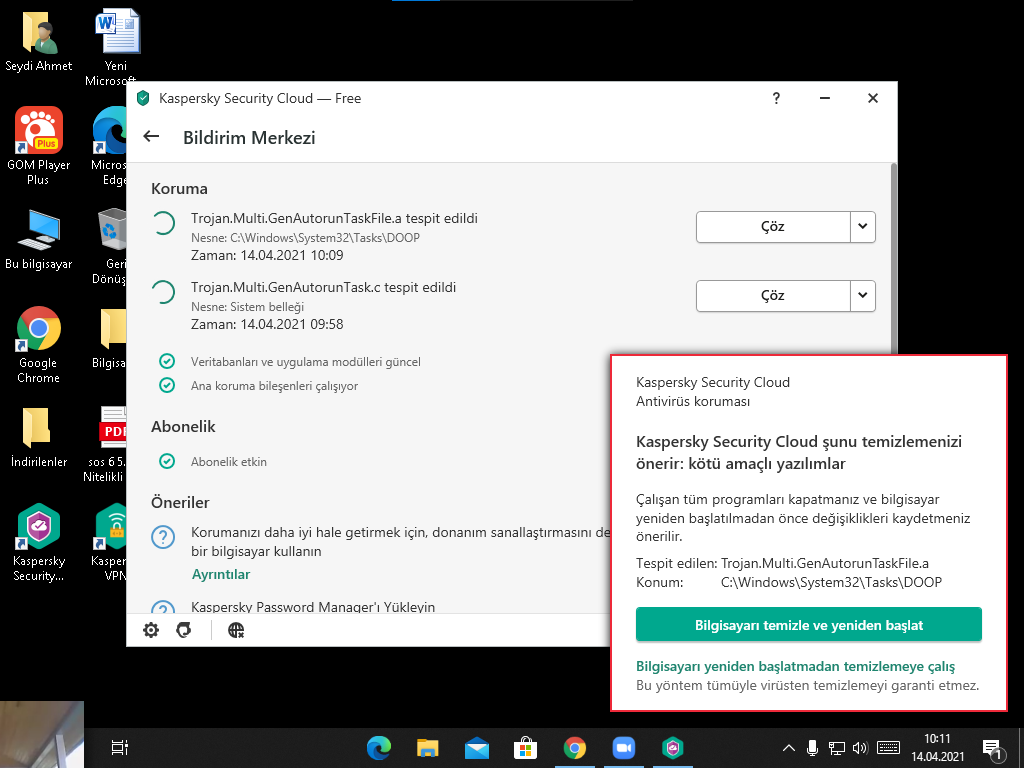The image size is (1024, 768).
Task: Open Zoom from the taskbar
Action: click(624, 748)
